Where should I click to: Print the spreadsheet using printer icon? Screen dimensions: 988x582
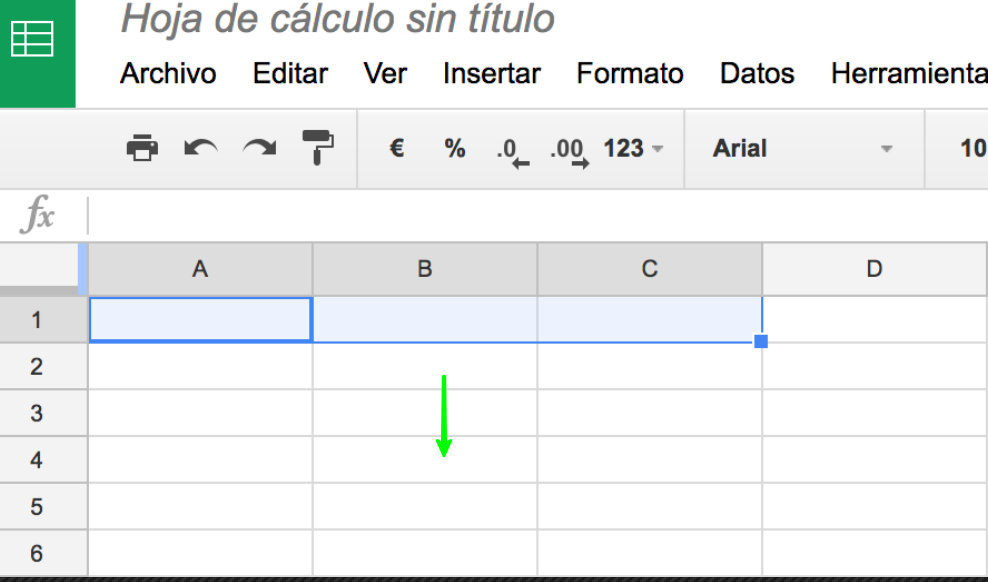click(142, 149)
